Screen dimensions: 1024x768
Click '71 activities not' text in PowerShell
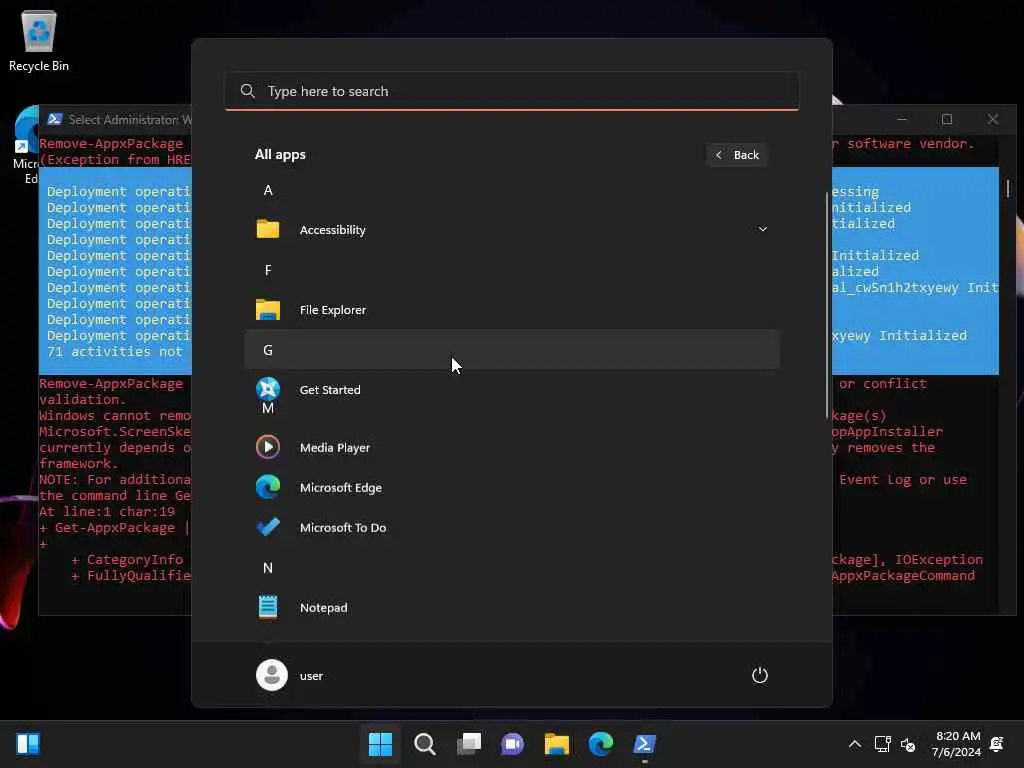[115, 351]
